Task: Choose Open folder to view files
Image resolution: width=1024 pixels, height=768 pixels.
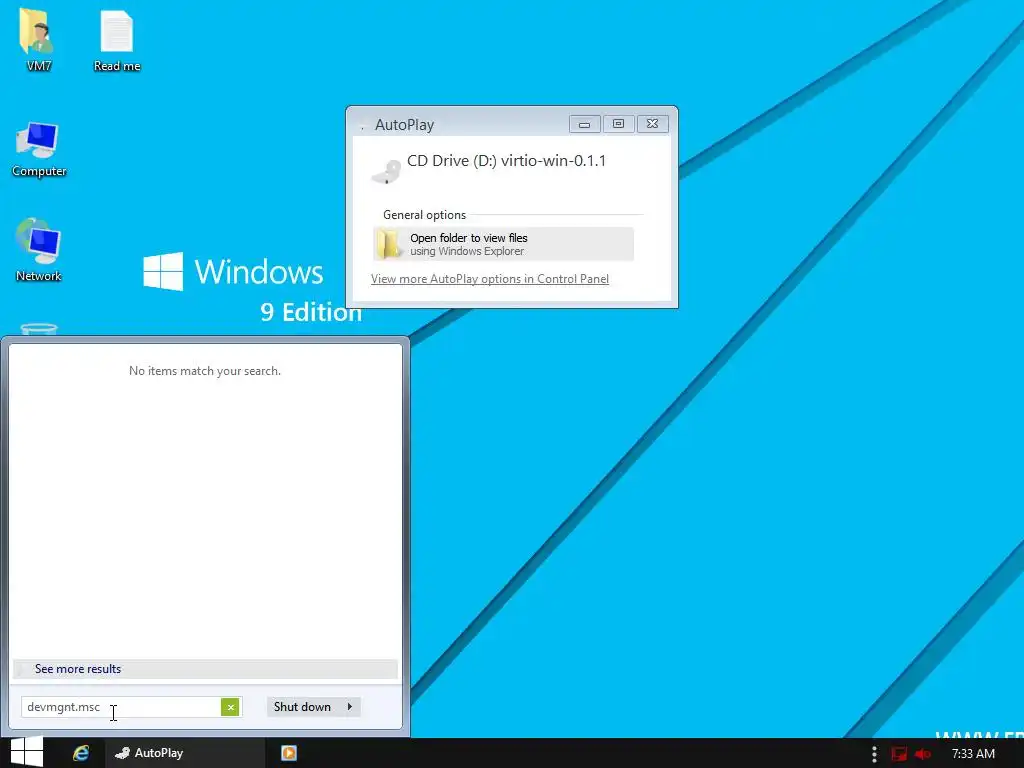Action: 503,244
